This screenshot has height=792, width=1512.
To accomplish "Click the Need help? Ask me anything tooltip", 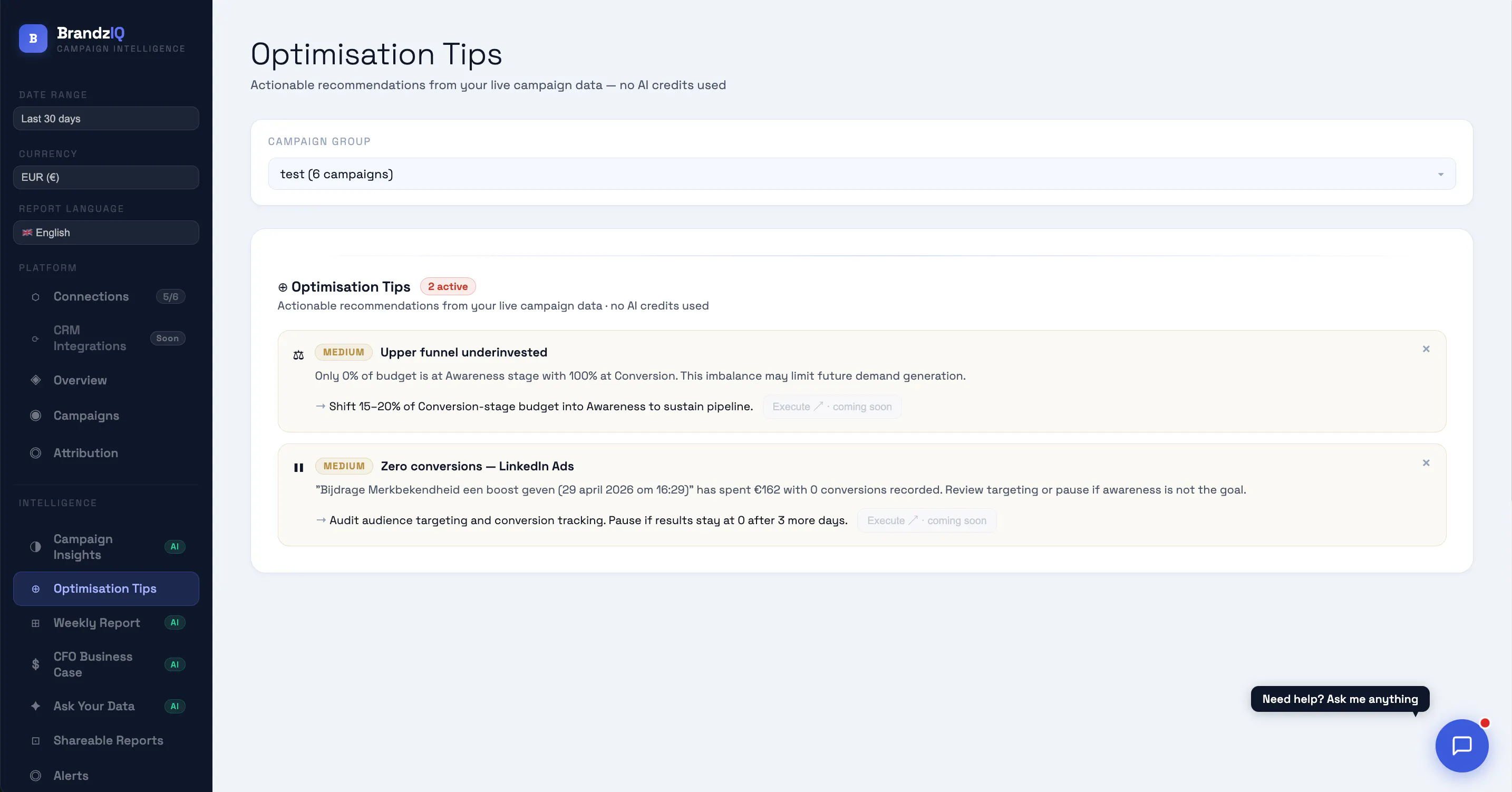I will coord(1340,699).
